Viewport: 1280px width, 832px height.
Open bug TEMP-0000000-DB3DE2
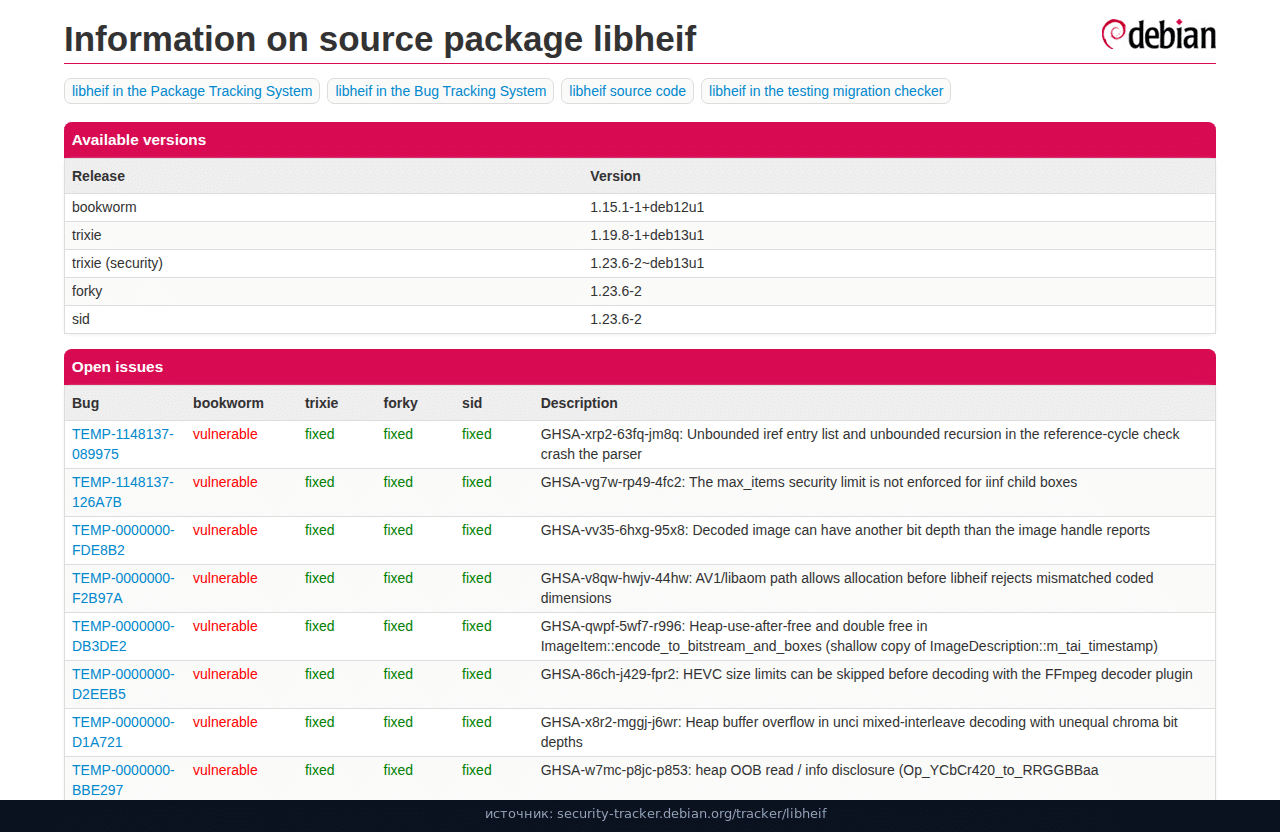123,636
